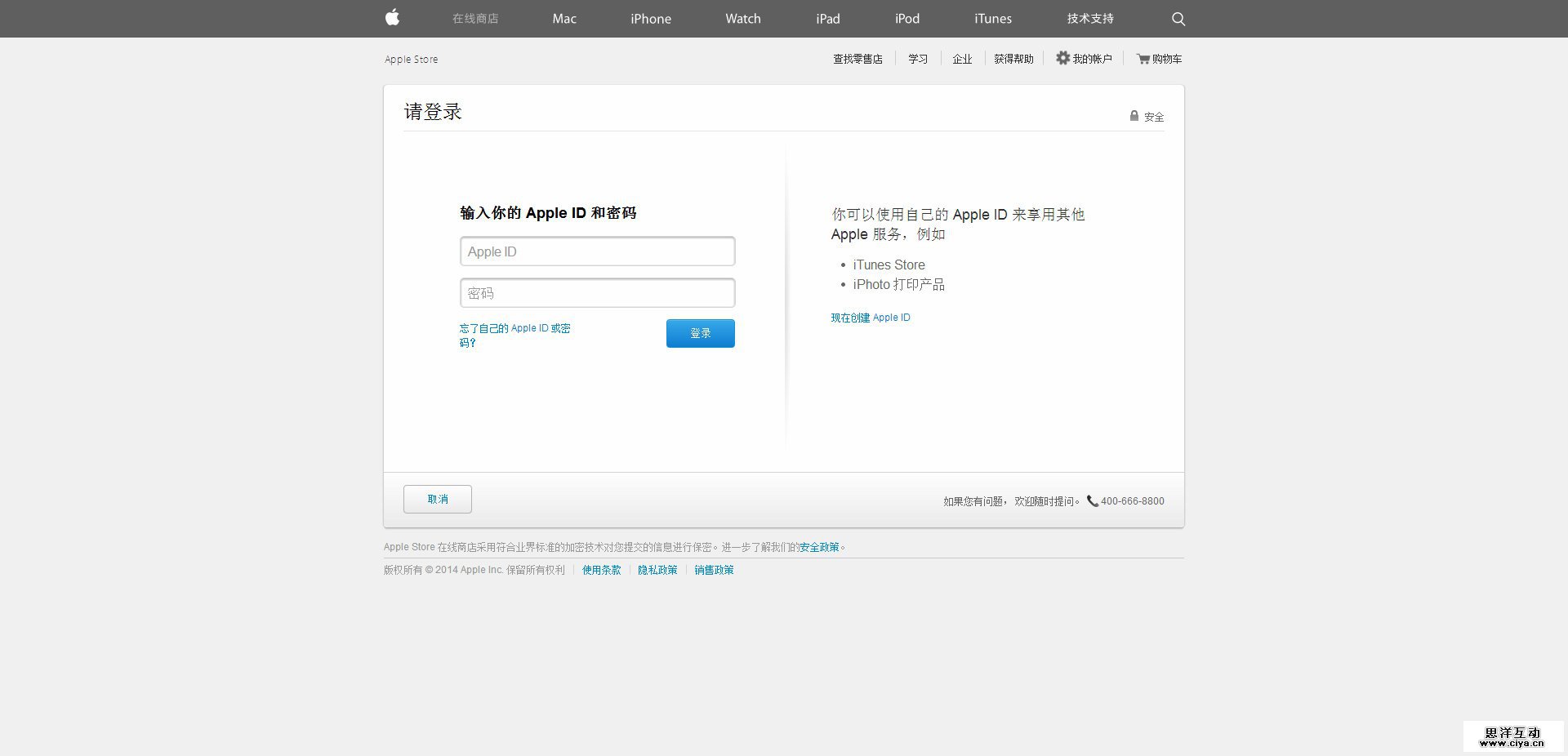Click the 使用条款 footer link
This screenshot has width=1568, height=756.
[x=601, y=570]
